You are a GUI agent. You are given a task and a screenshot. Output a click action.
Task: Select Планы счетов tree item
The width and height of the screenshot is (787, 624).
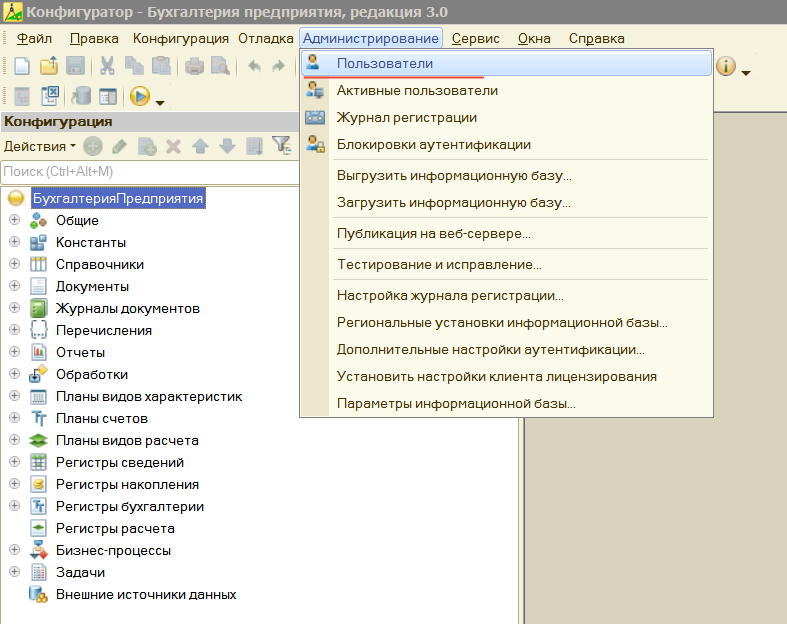pyautogui.click(x=102, y=418)
